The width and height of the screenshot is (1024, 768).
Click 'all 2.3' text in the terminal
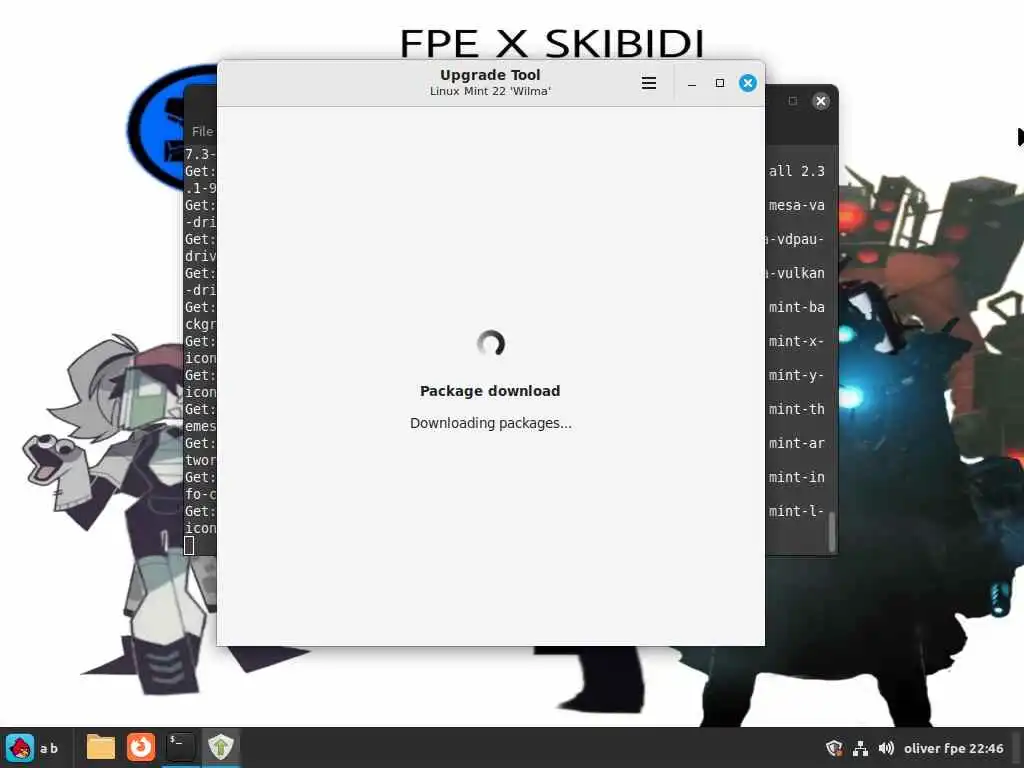click(x=797, y=171)
